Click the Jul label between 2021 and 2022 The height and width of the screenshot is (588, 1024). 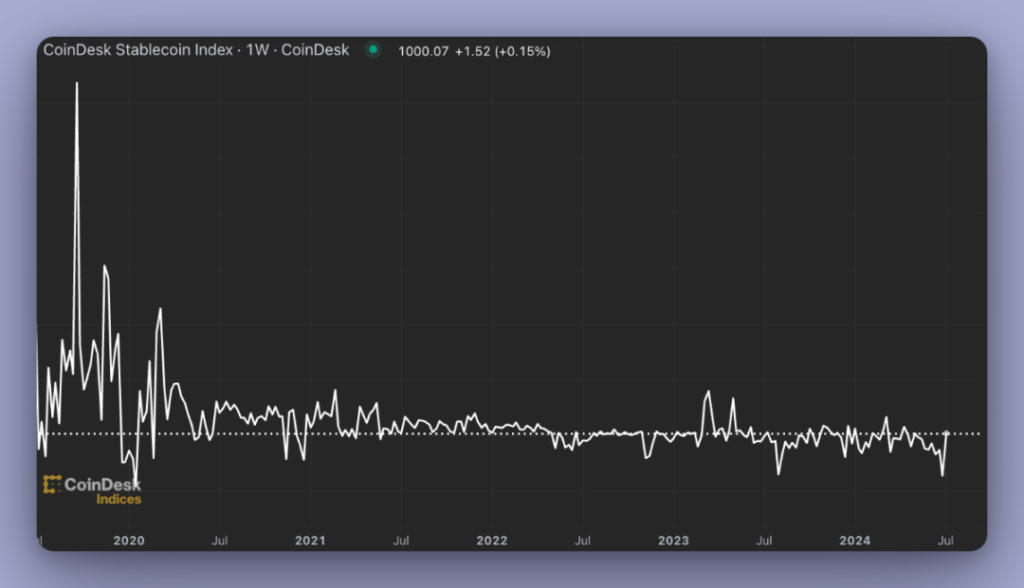[400, 541]
